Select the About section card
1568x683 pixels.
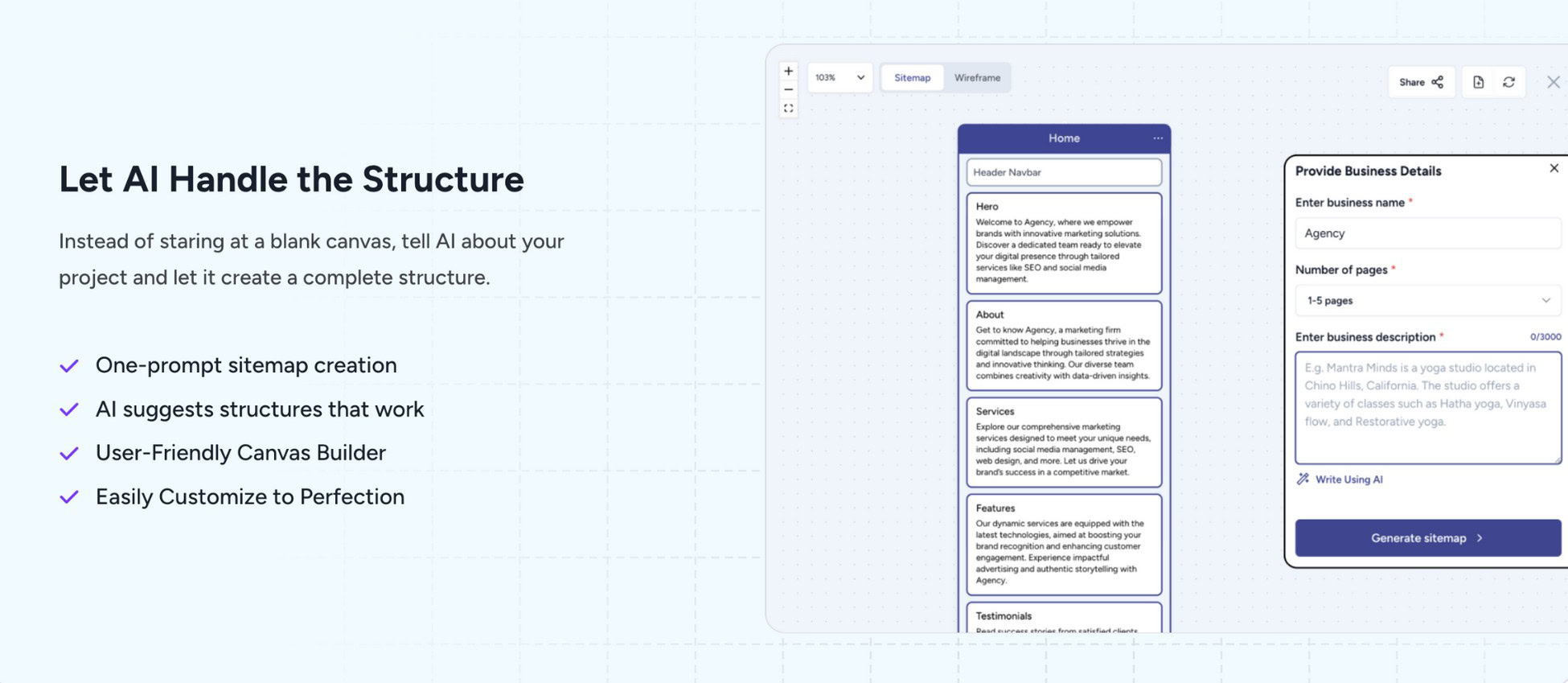(1064, 346)
